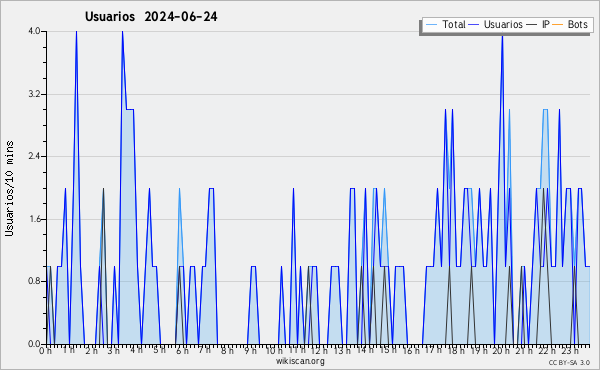
Task: Click the 11 h x-axis label
Action: [x=297, y=351]
